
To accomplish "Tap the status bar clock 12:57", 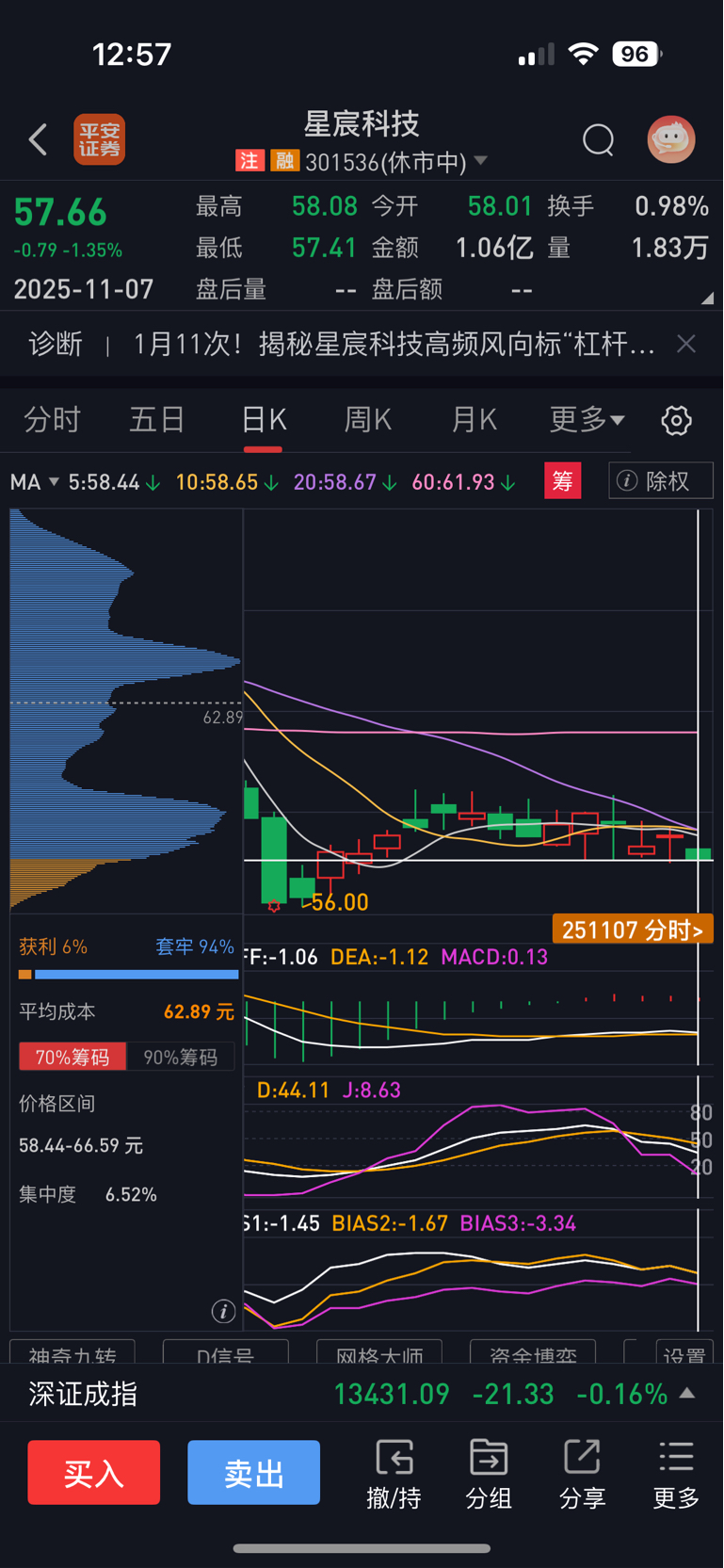I will click(x=132, y=55).
